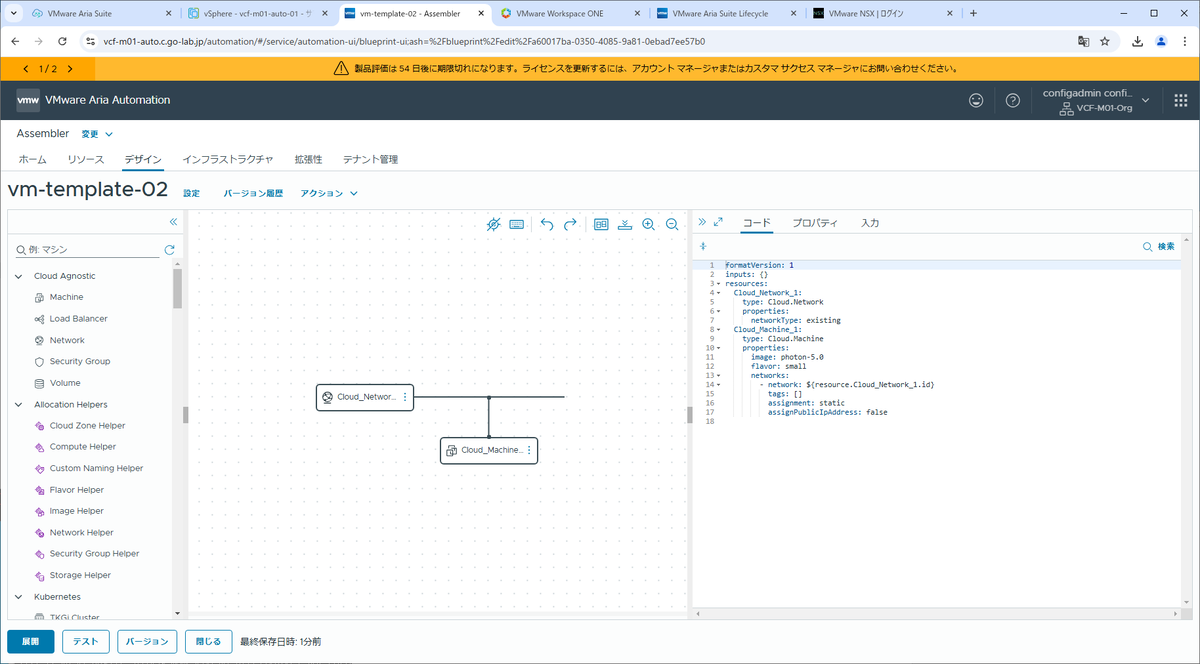This screenshot has width=1200, height=664.
Task: Open the configadmin user account dropdown
Action: click(x=1096, y=100)
